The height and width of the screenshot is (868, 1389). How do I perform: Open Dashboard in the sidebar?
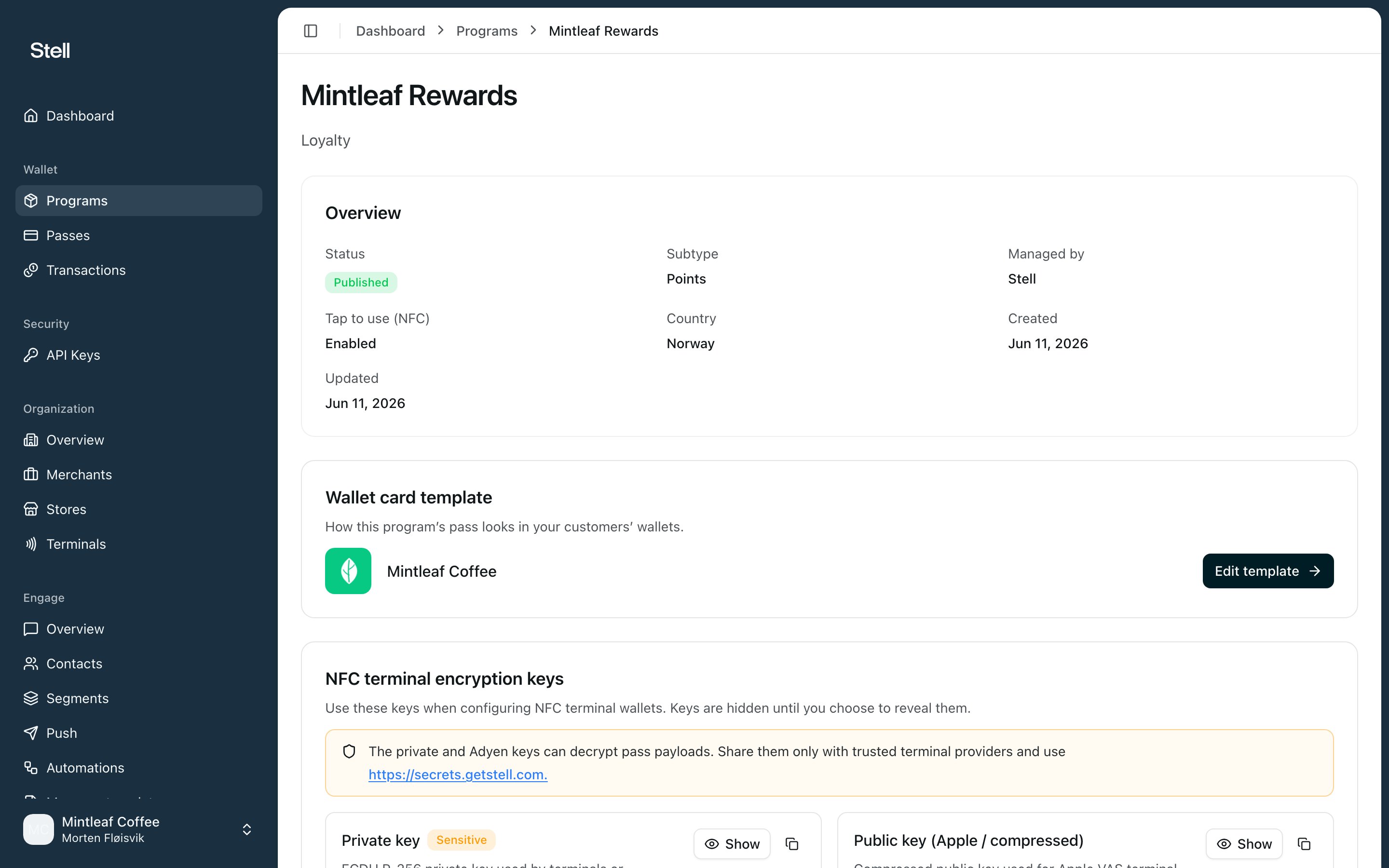tap(138, 116)
